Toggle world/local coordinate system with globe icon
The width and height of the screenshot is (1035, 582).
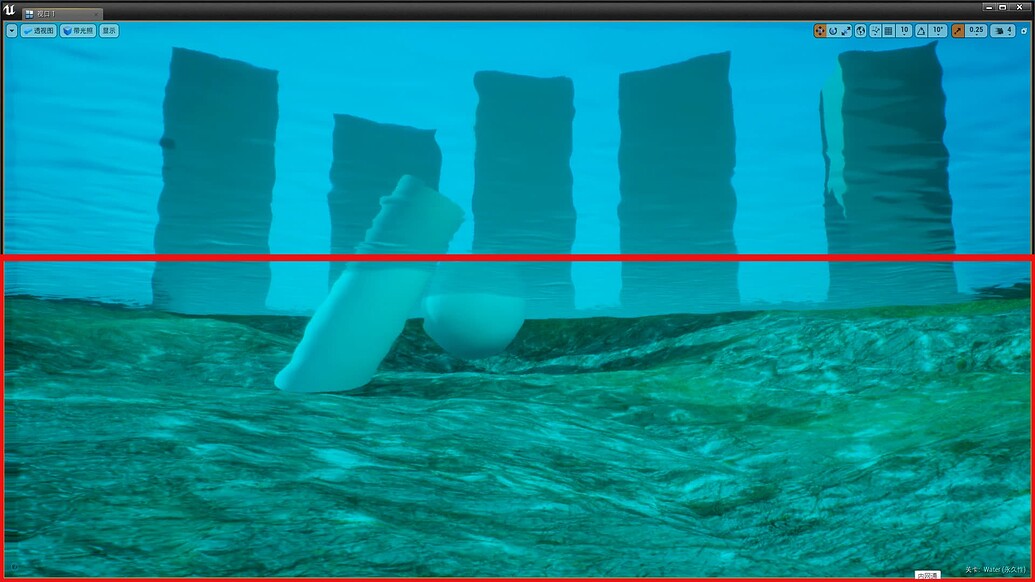coord(860,30)
